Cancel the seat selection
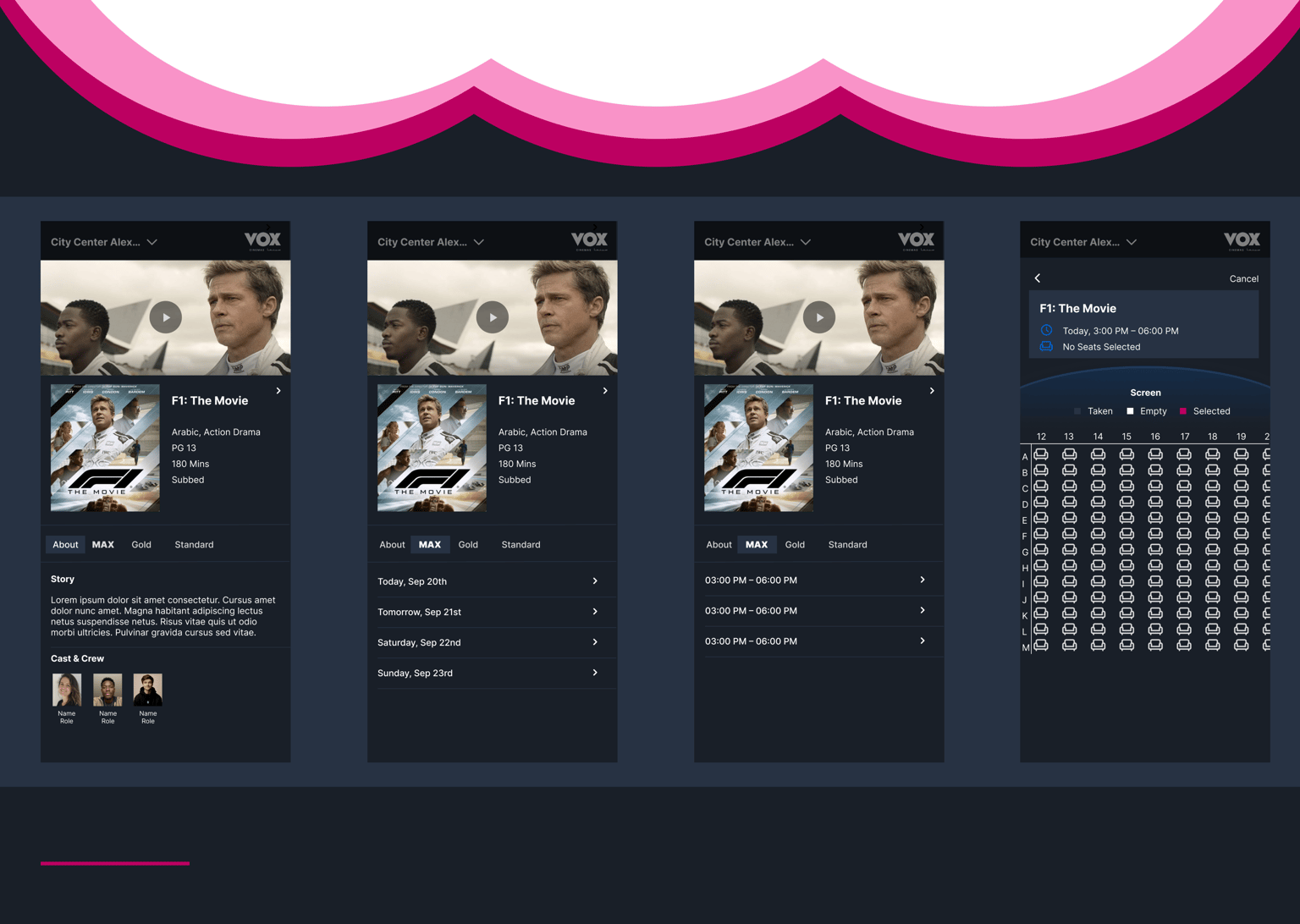Image resolution: width=1300 pixels, height=924 pixels. pyautogui.click(x=1243, y=278)
